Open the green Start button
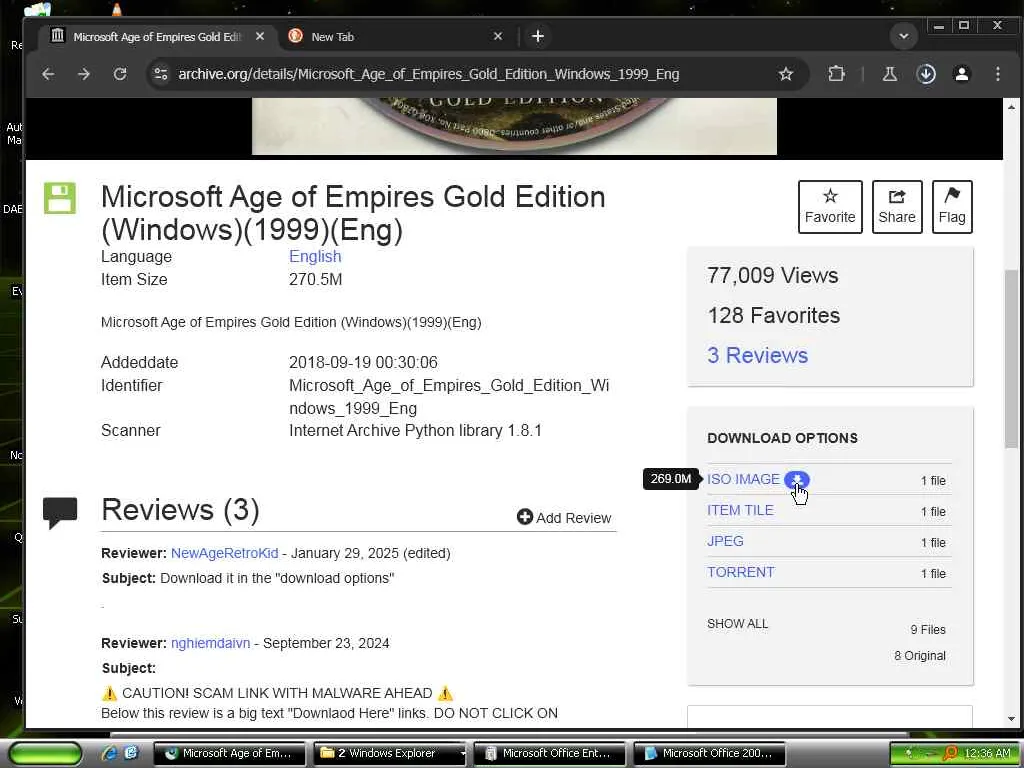 point(45,754)
